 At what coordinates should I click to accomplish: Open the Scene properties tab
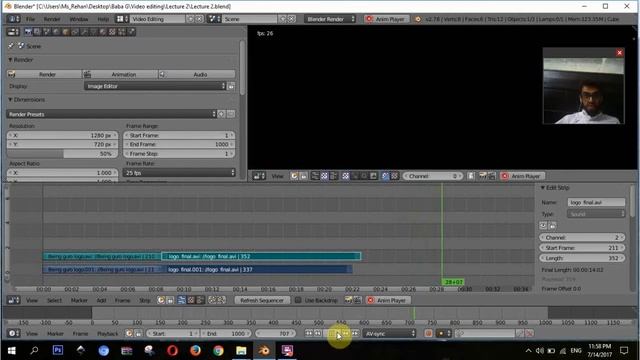tap(47, 32)
